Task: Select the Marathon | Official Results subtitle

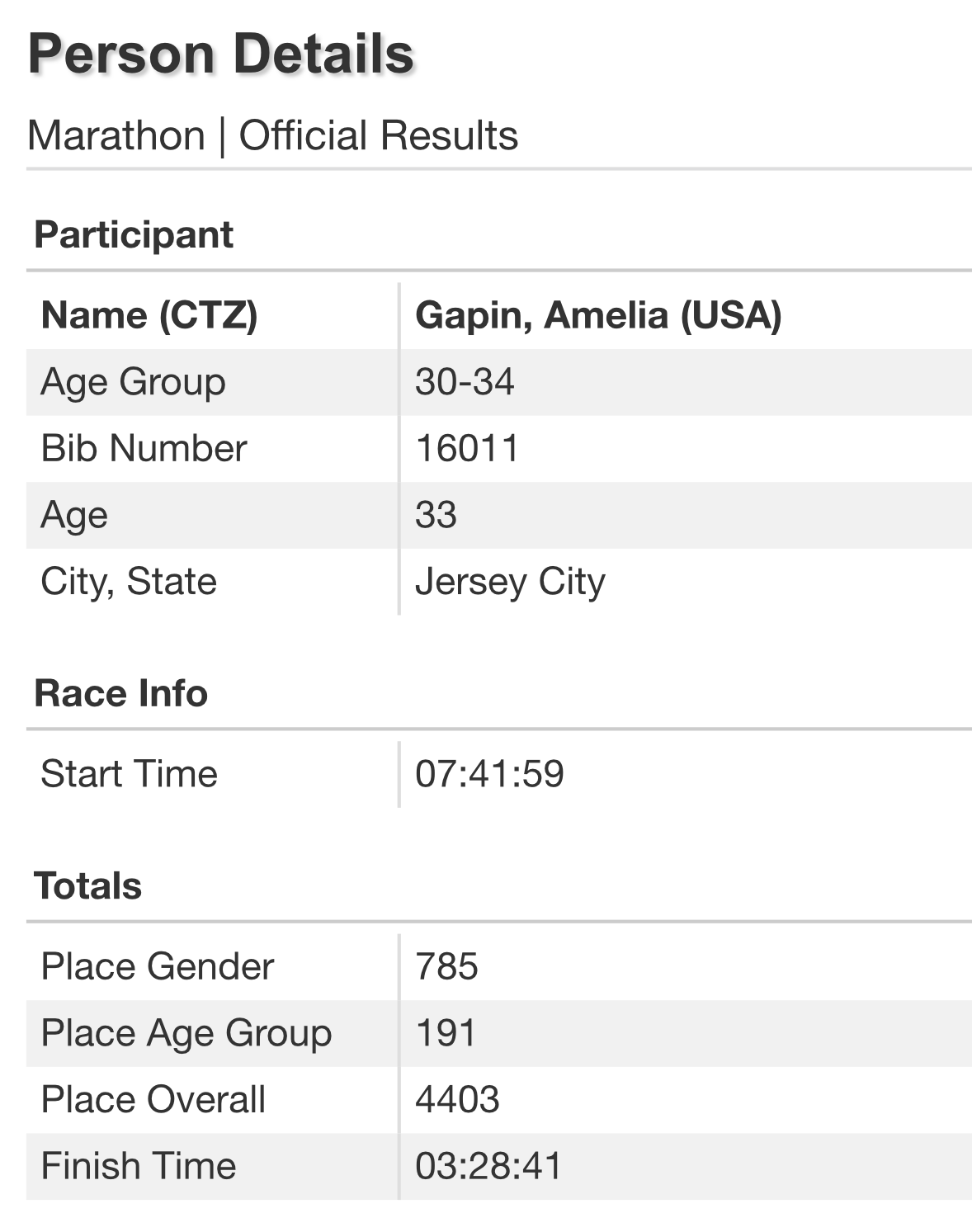Action: (x=272, y=135)
